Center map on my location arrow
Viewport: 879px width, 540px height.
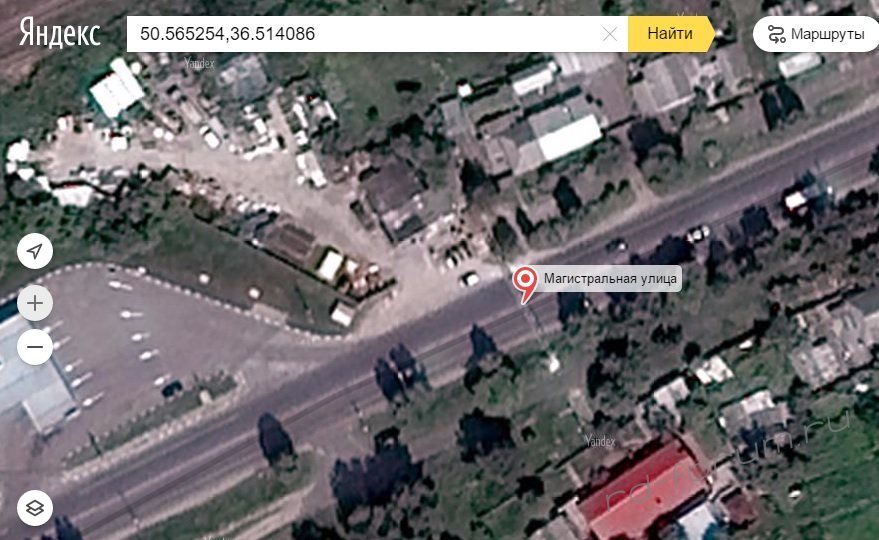(x=35, y=251)
